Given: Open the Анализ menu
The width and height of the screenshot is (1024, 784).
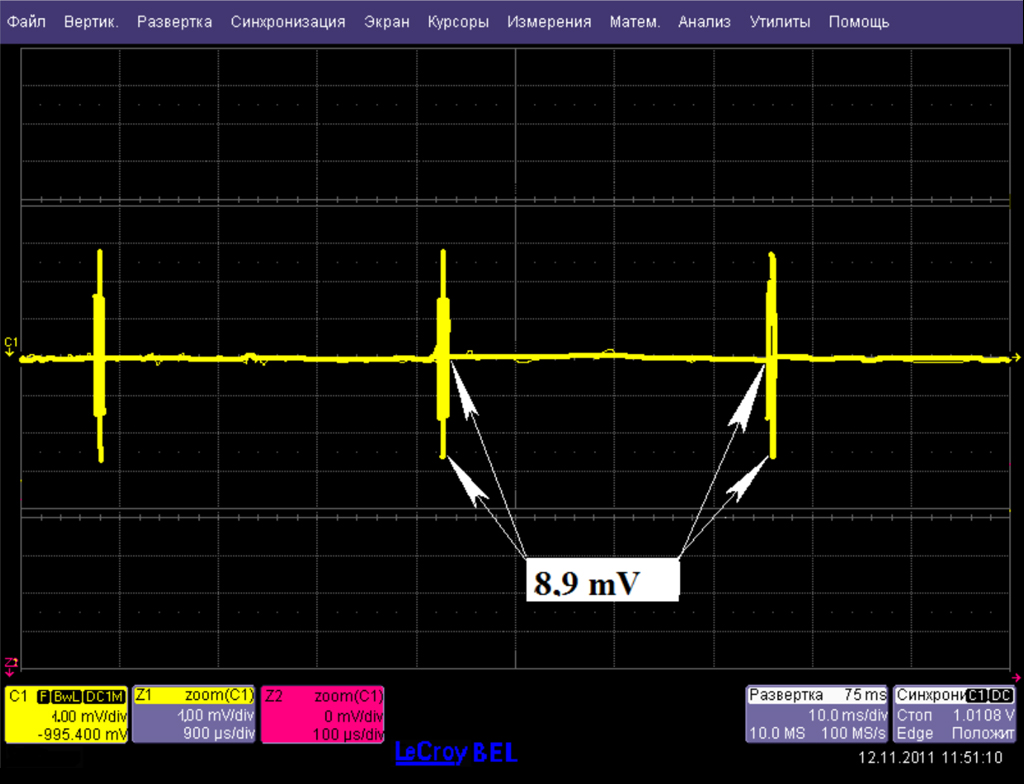Looking at the screenshot, I should [704, 22].
